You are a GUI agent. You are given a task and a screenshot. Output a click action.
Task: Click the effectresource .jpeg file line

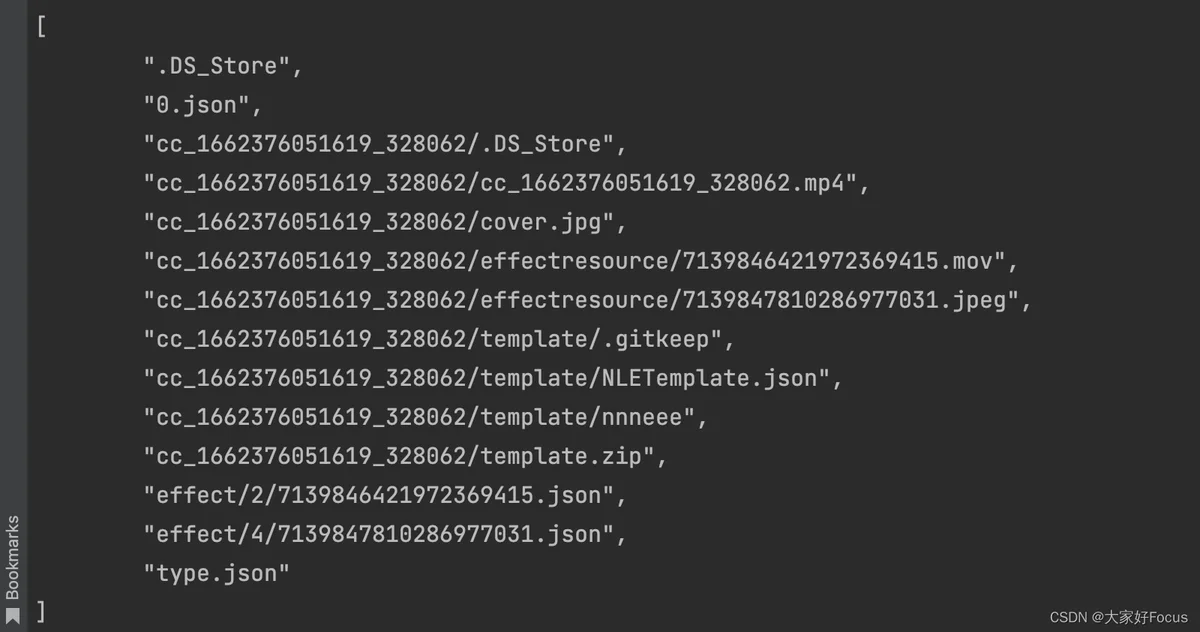[587, 300]
